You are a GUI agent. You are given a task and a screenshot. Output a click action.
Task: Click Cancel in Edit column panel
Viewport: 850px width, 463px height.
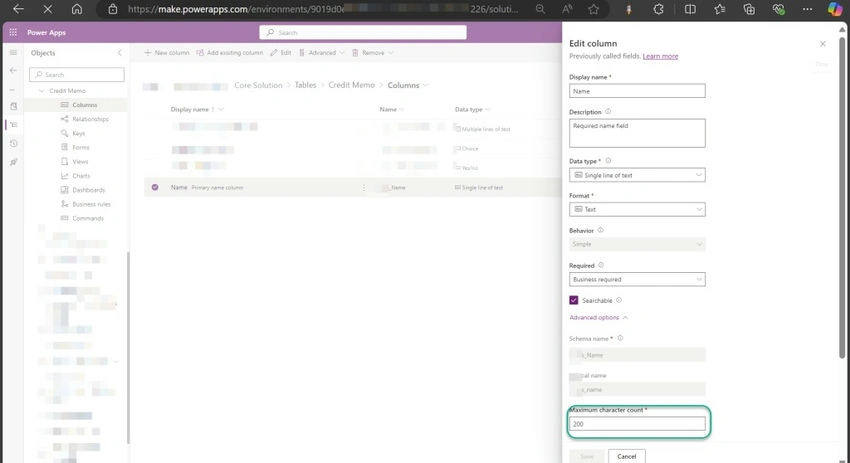(x=627, y=456)
